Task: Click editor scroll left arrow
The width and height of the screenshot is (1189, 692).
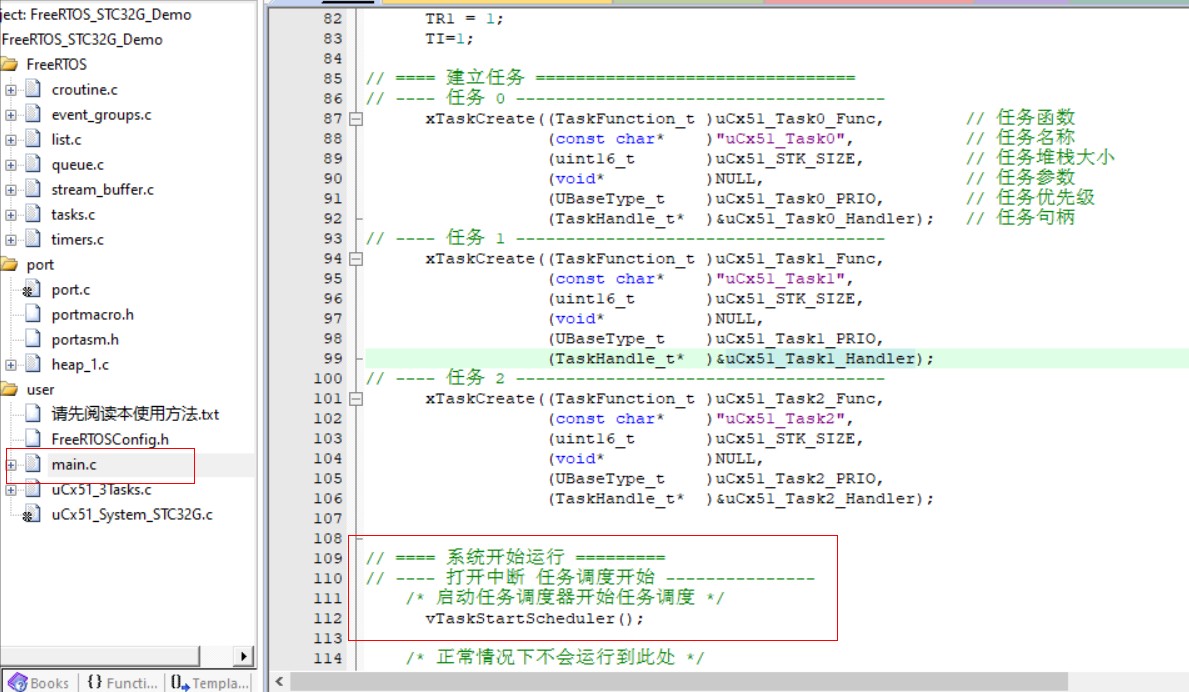Action: 280,681
